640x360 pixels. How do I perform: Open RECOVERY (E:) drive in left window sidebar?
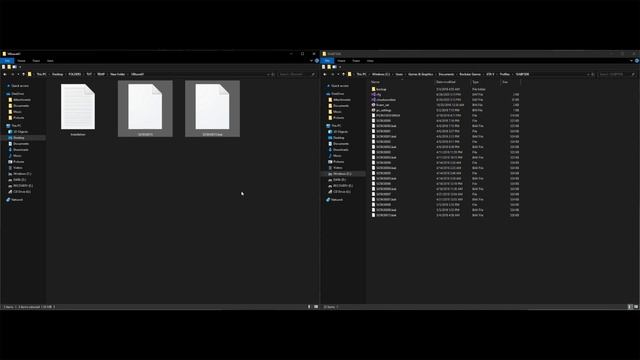(20, 186)
